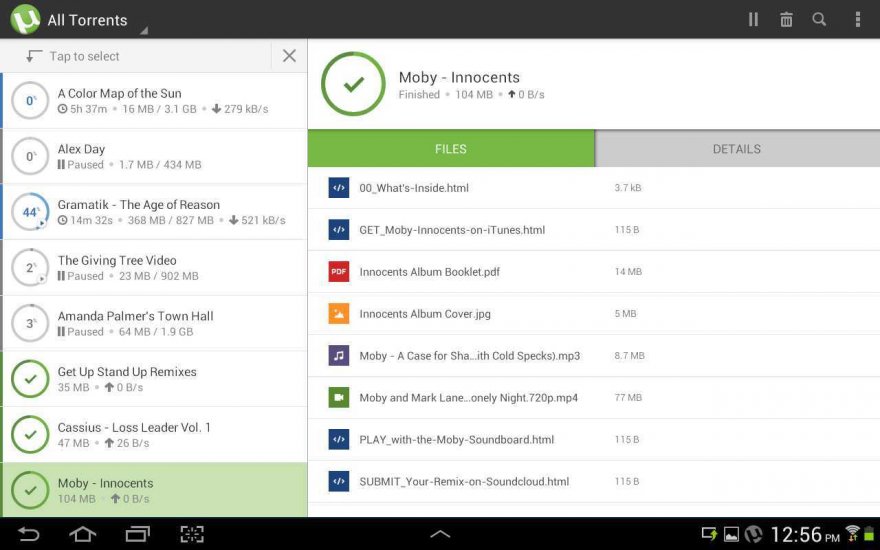Tap image icon for Innocents Album Cover.jpg
This screenshot has width=880, height=550.
tap(338, 314)
